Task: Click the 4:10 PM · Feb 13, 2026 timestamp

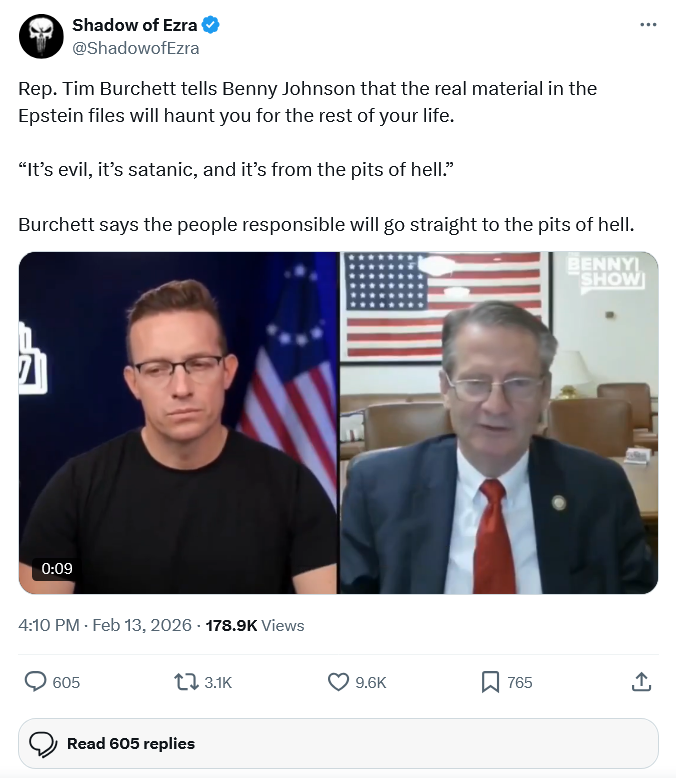Action: (106, 625)
